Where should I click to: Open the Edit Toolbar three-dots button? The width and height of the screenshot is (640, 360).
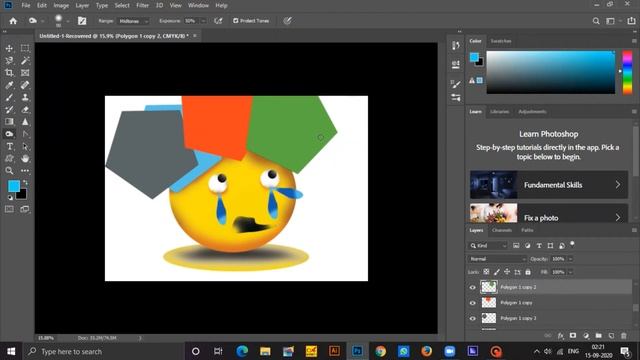click(x=25, y=171)
